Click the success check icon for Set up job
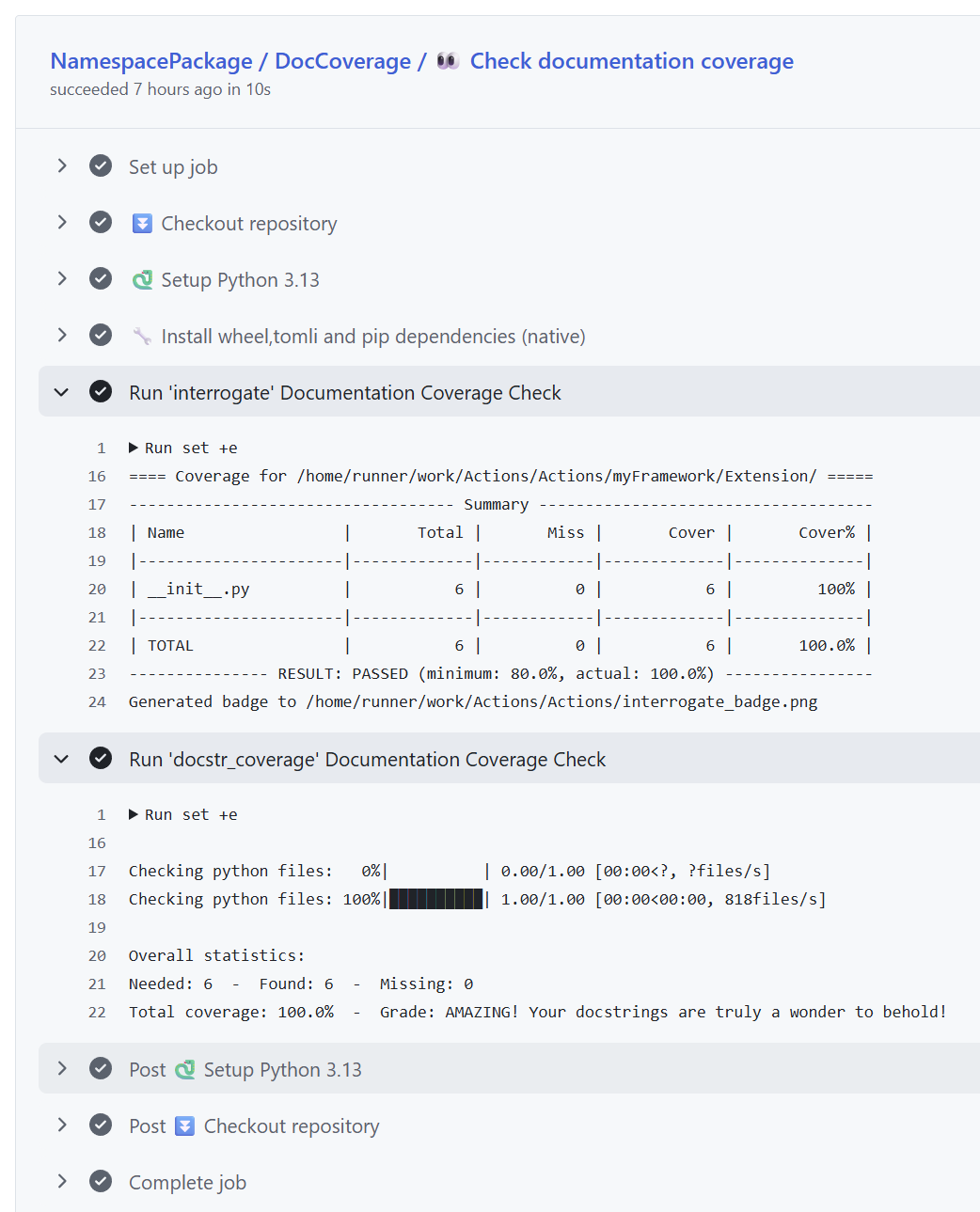 tap(101, 166)
